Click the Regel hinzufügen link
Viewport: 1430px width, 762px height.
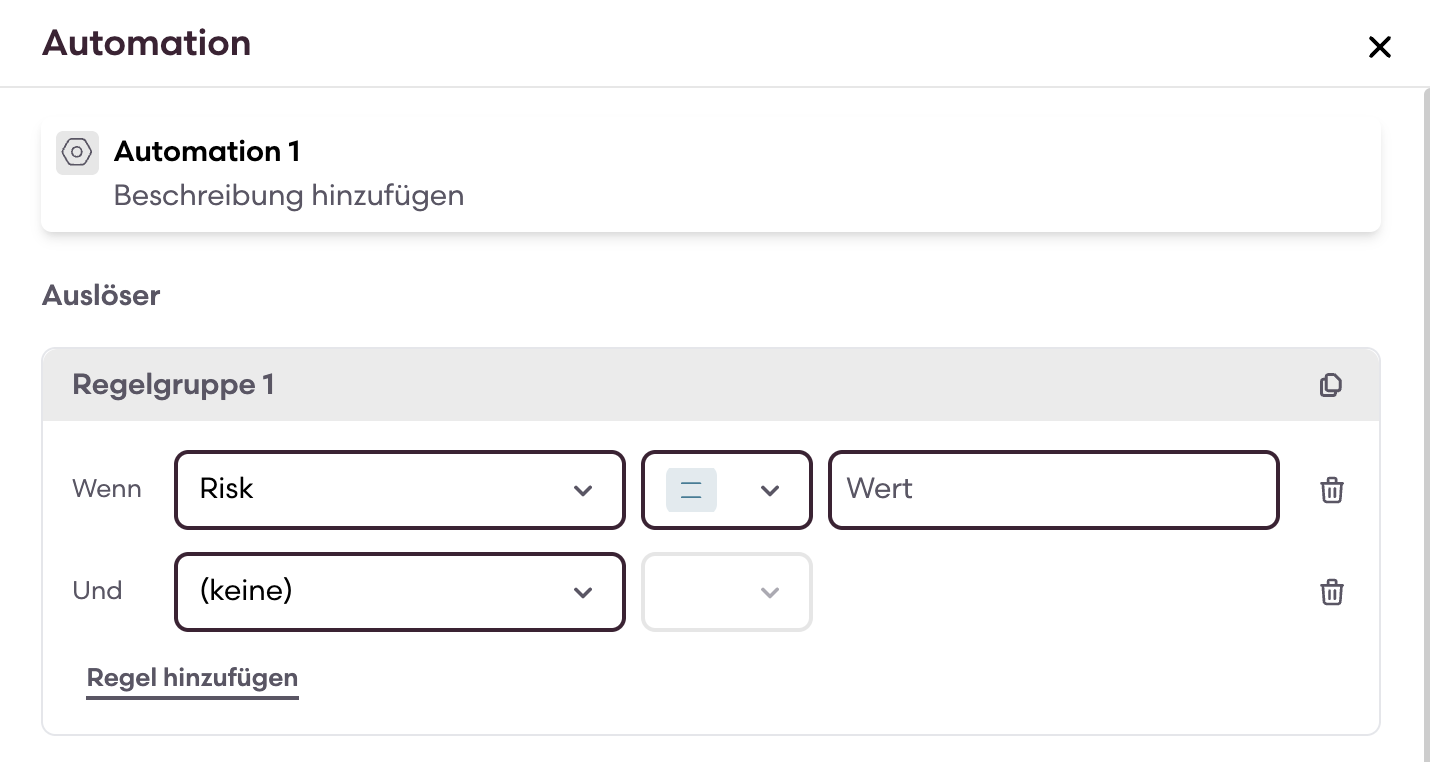pos(192,678)
